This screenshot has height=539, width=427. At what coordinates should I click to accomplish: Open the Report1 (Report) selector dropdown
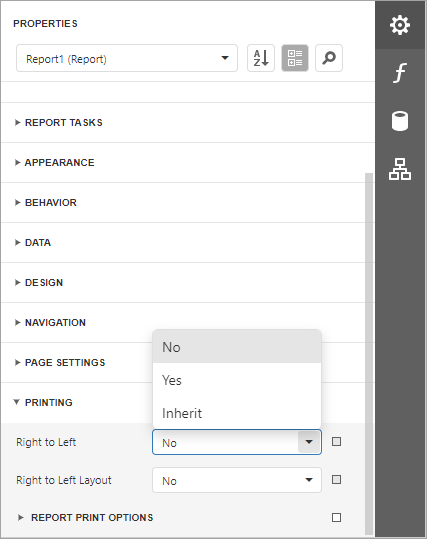pyautogui.click(x=127, y=58)
